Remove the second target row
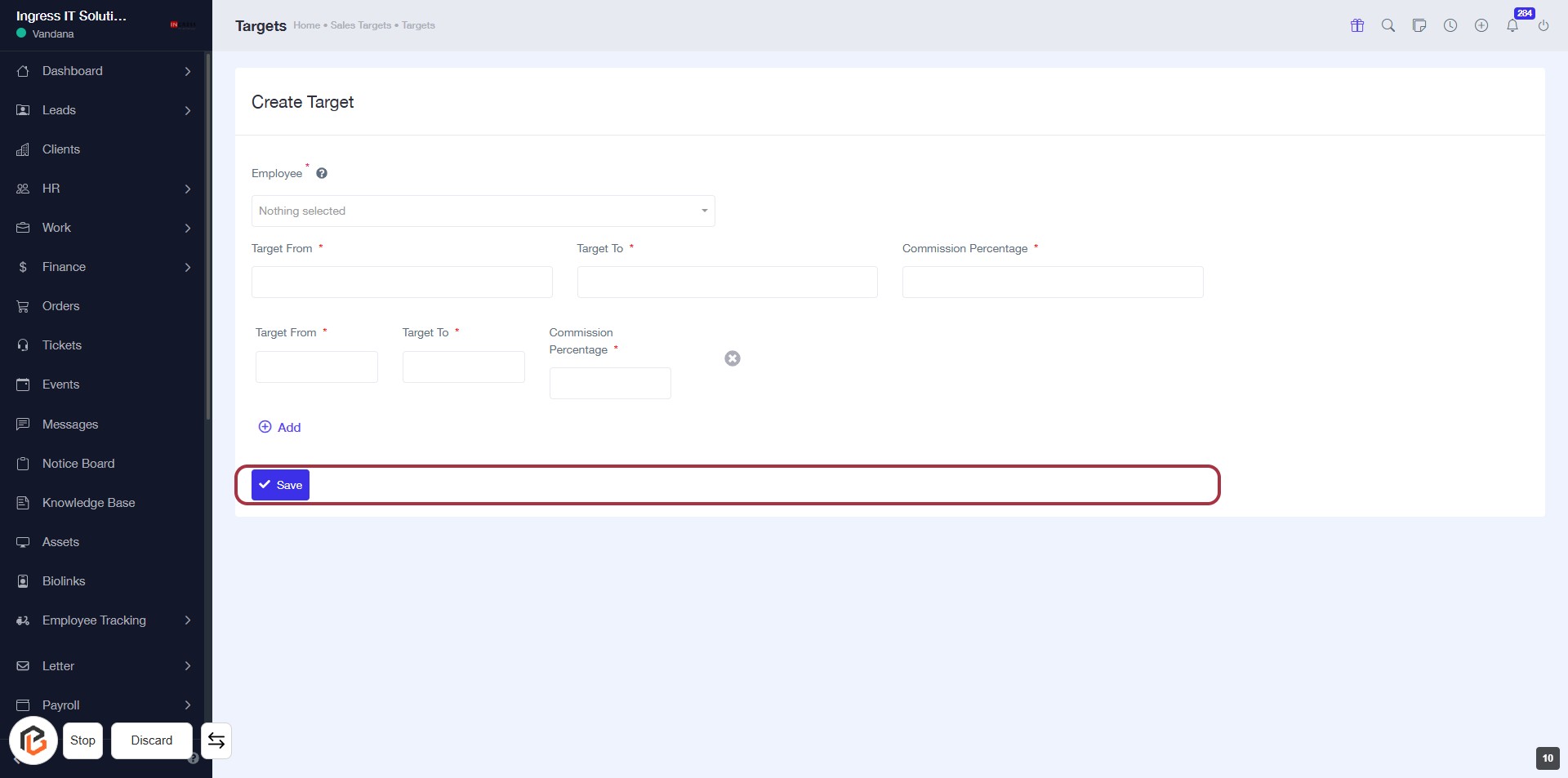 (x=733, y=358)
